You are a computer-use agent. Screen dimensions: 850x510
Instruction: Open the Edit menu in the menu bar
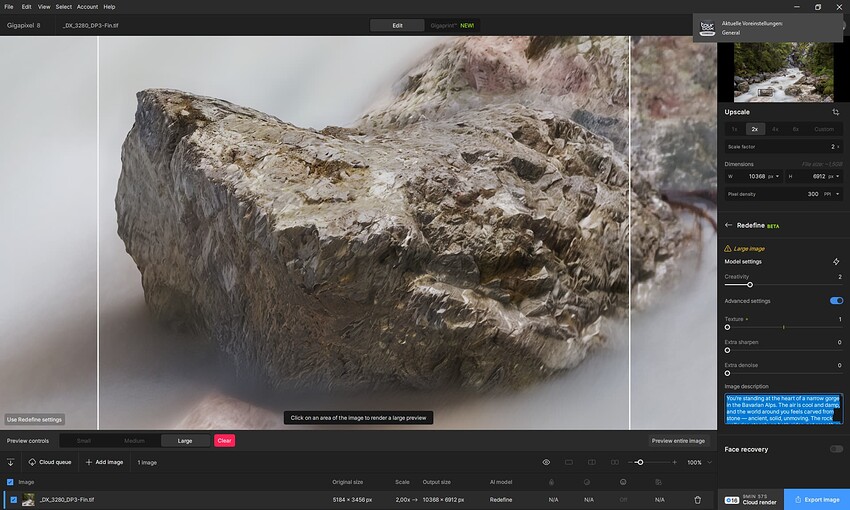point(26,7)
